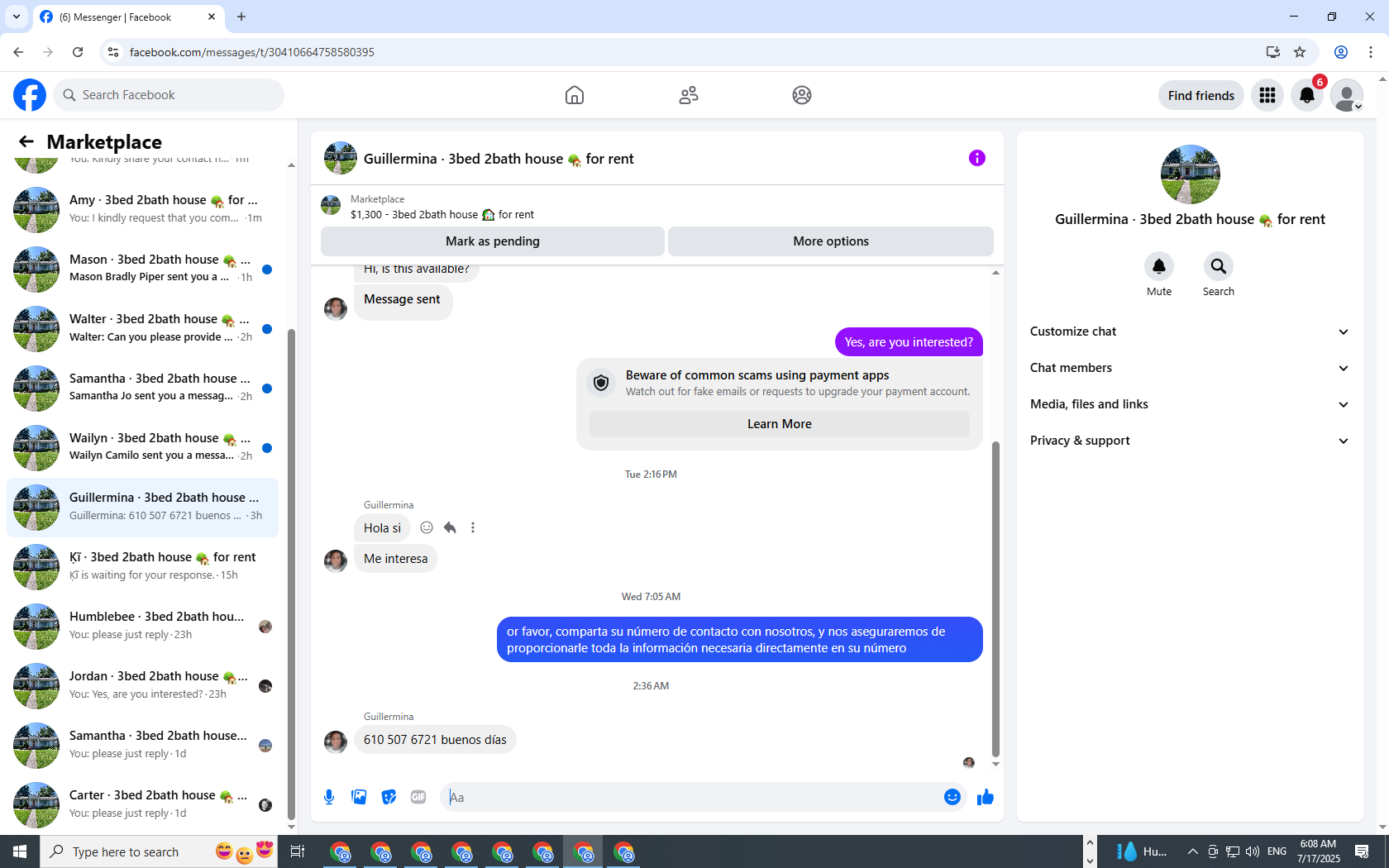This screenshot has height=868, width=1389.
Task: Click Learn More about scams
Action: pos(780,424)
